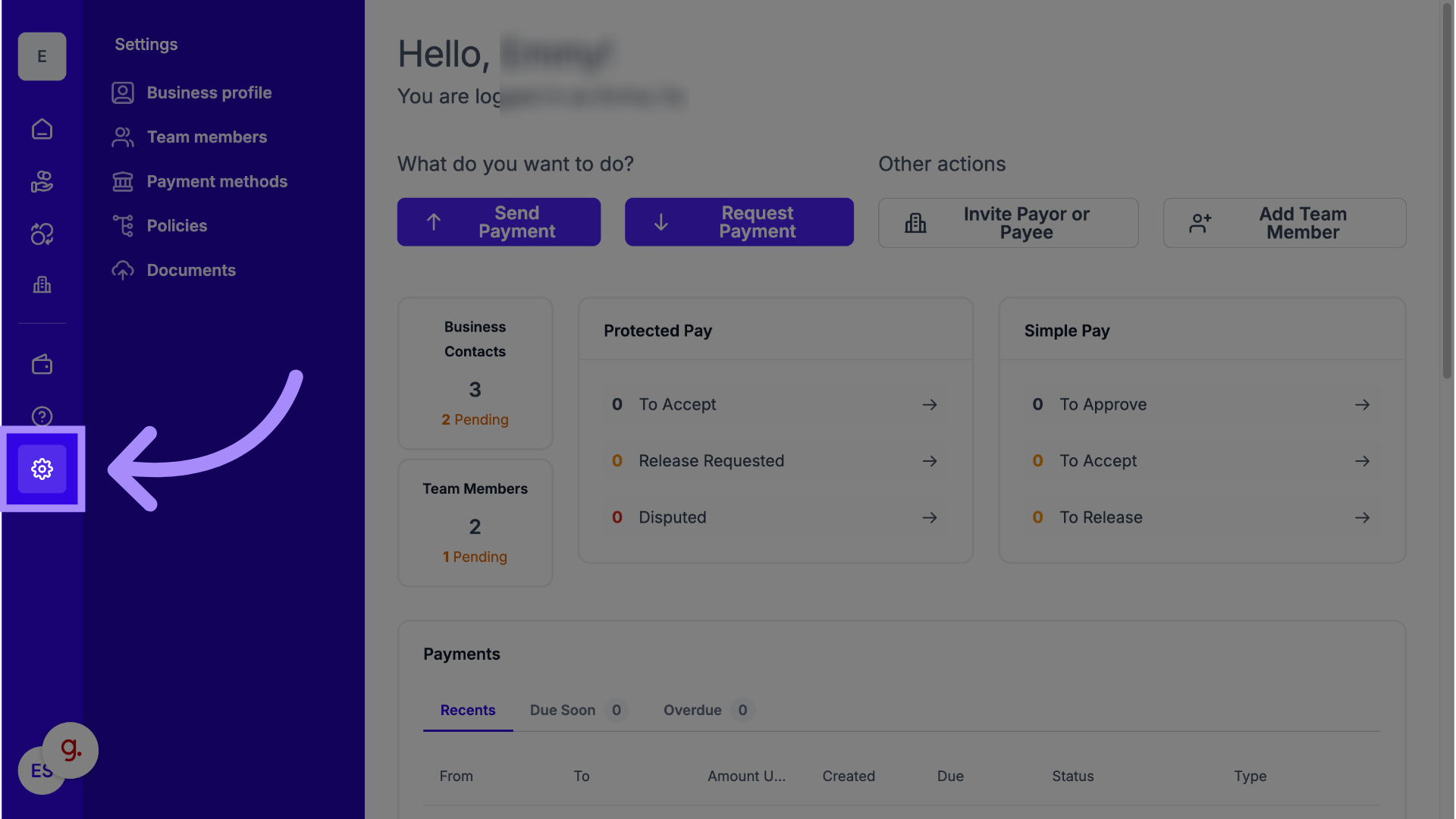Open the help question mark icon
The image size is (1456, 819).
42,416
